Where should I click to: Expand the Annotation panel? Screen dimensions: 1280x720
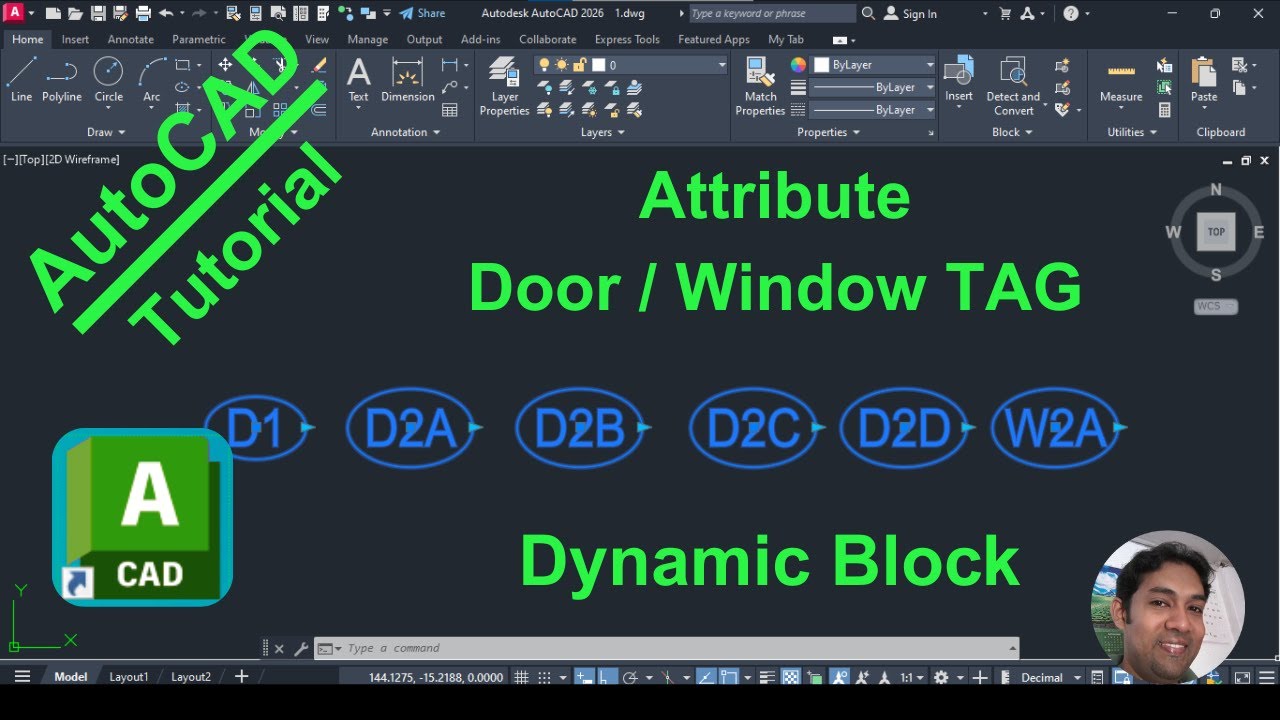click(405, 132)
